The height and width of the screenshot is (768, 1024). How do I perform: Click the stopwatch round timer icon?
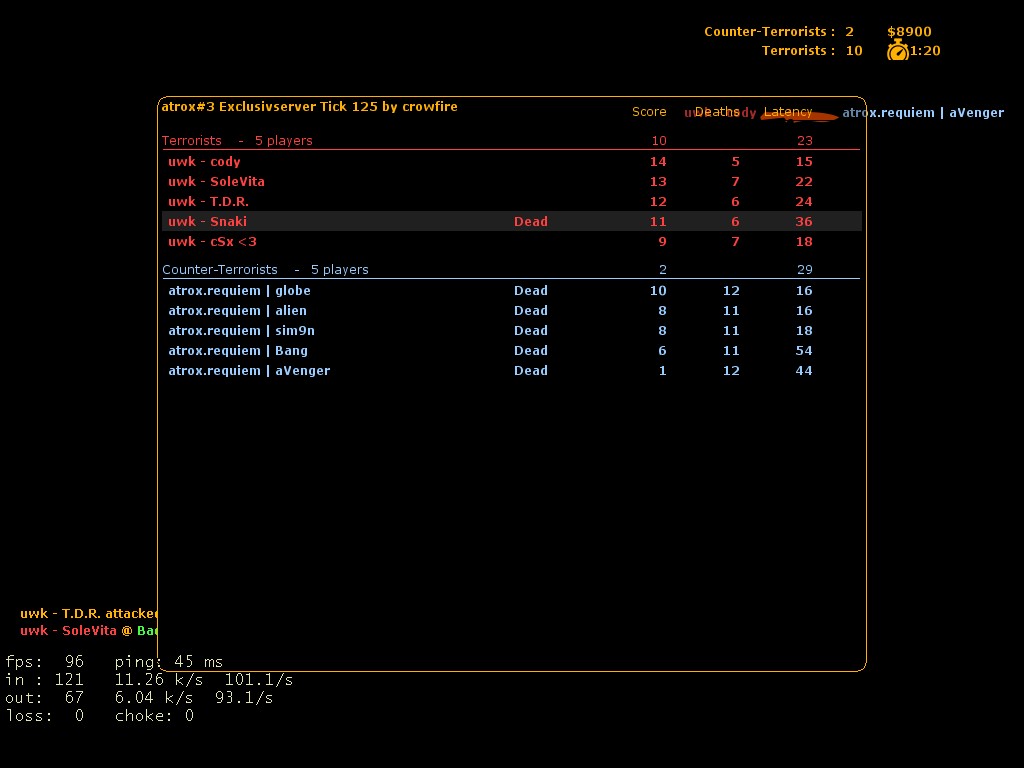[x=897, y=51]
